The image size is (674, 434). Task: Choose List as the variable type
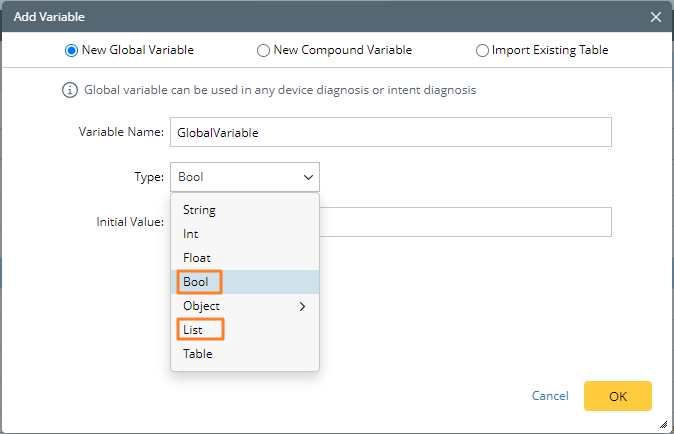(x=193, y=328)
